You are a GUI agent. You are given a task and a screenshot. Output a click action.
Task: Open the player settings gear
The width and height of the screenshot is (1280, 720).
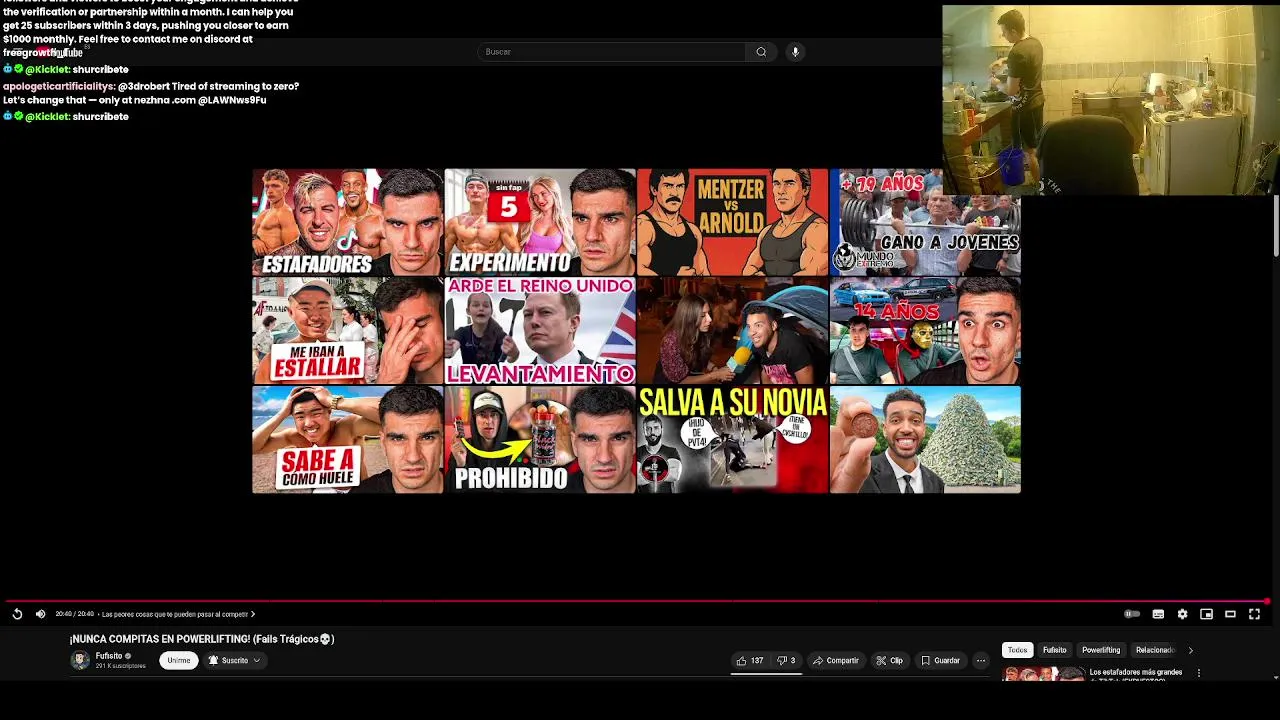point(1182,614)
